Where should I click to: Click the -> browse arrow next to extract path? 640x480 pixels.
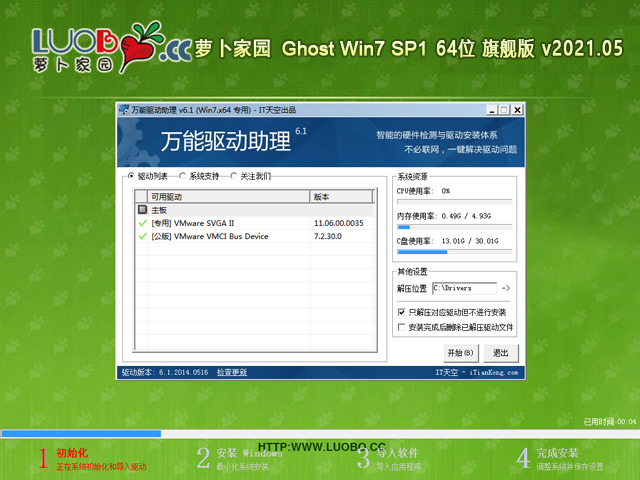(x=506, y=288)
